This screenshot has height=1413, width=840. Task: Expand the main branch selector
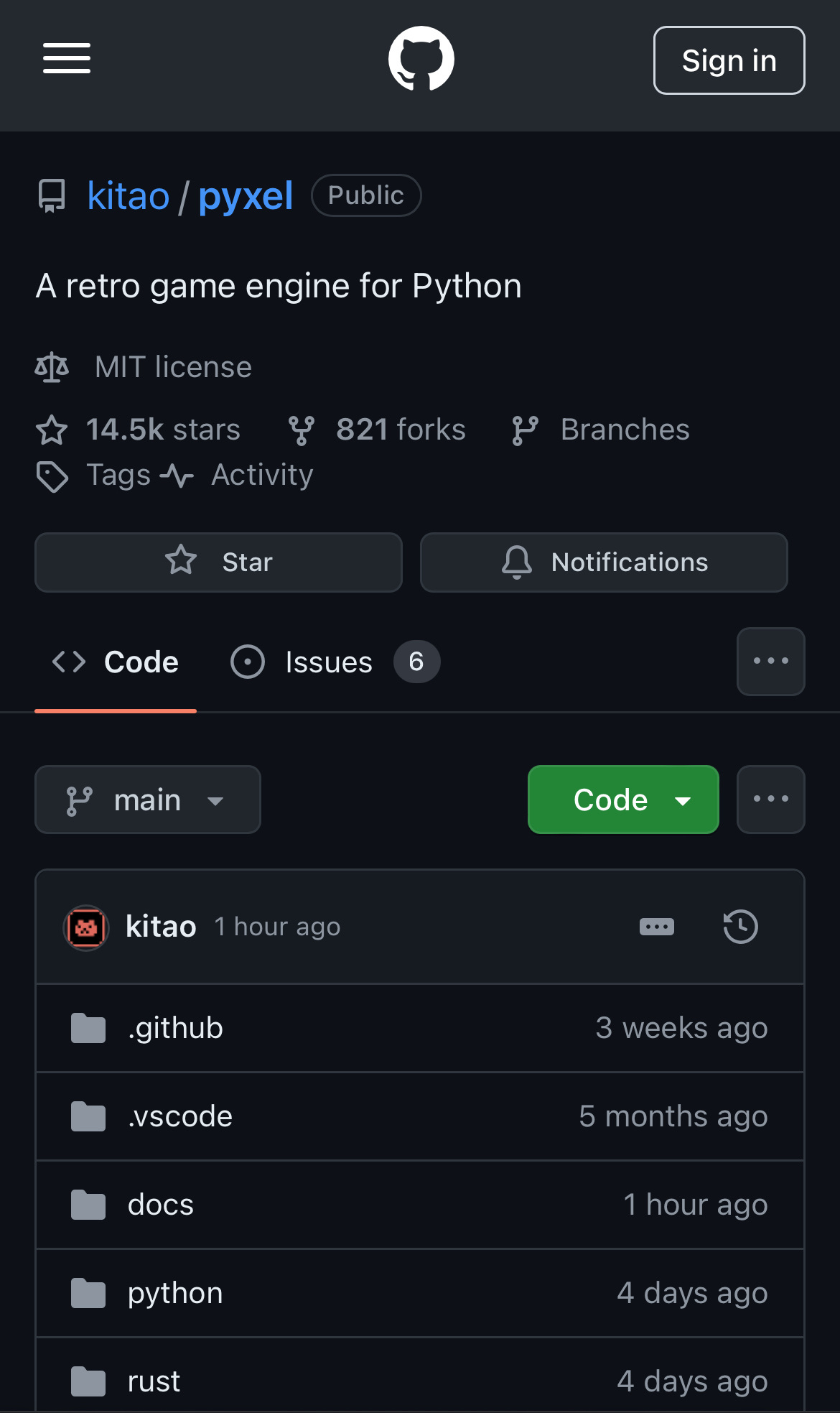148,800
